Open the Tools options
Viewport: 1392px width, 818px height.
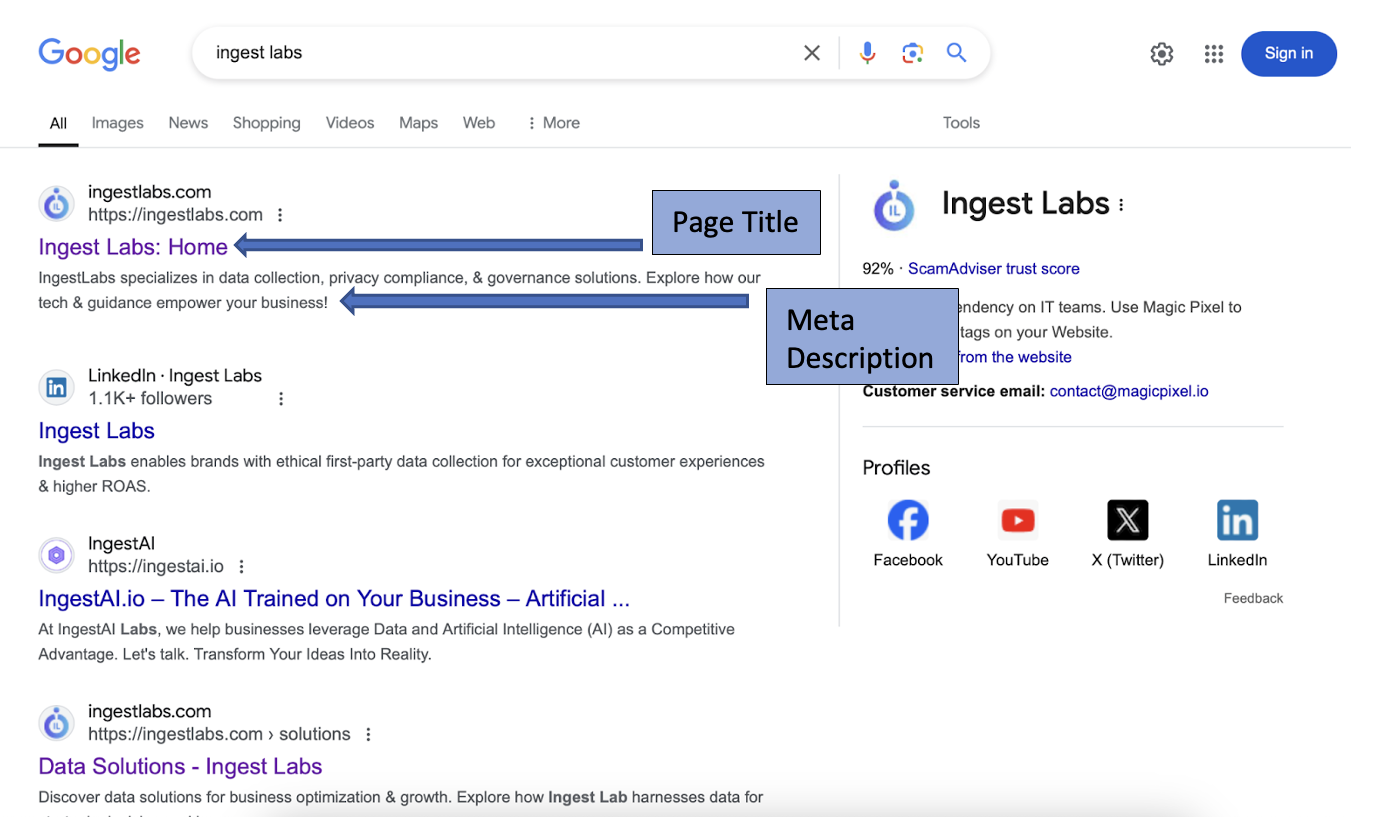coord(961,123)
